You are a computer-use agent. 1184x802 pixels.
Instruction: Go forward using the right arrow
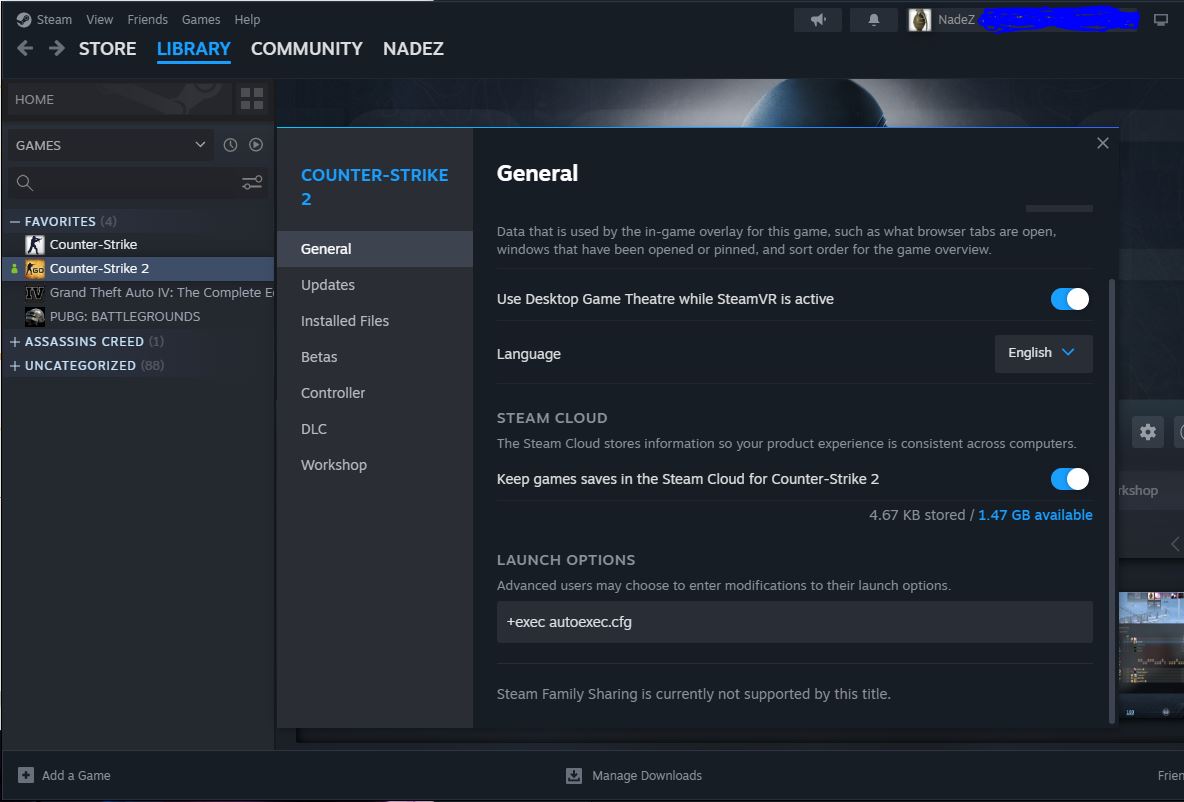[x=57, y=48]
